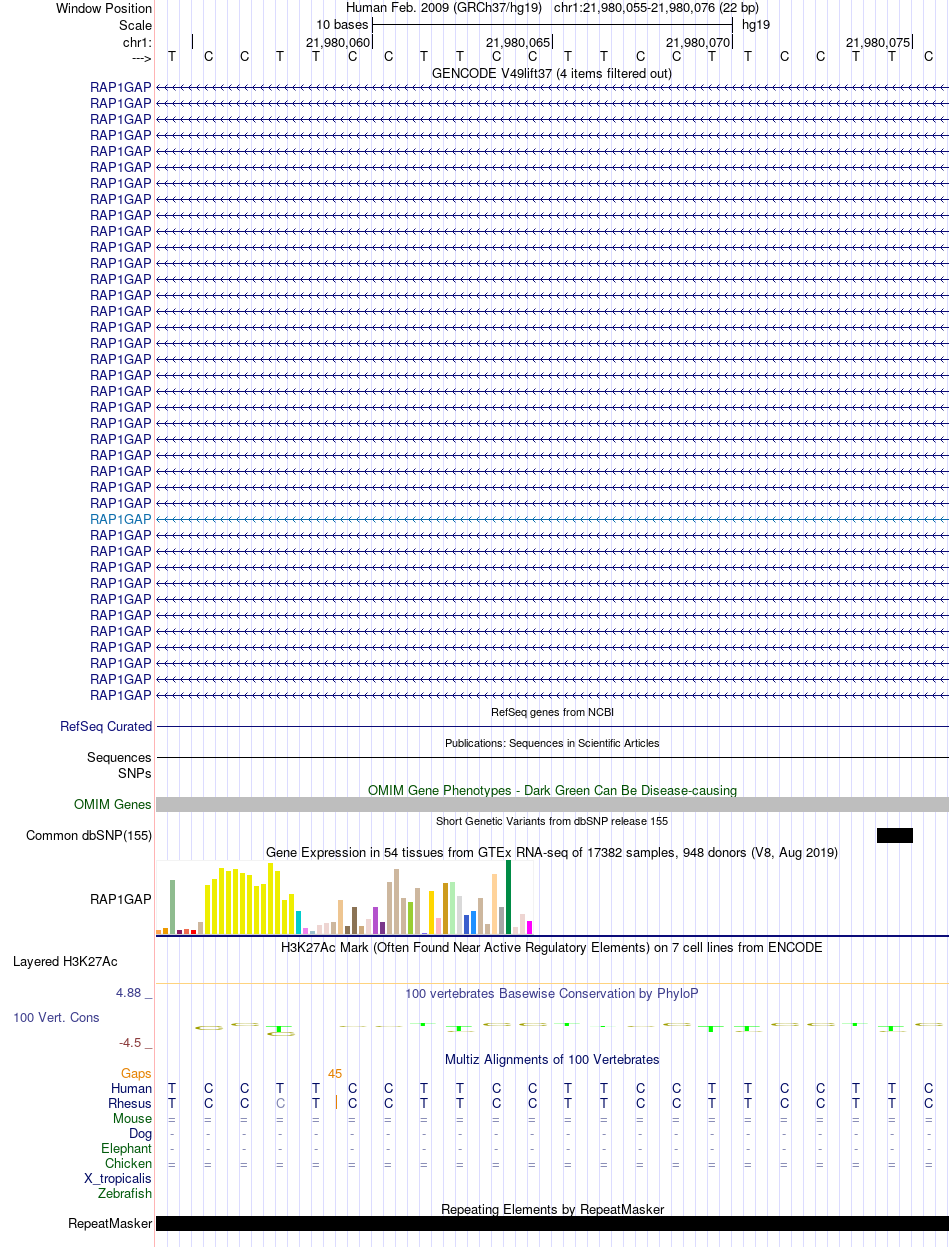Click the magenta GTEx expression bar
The height and width of the screenshot is (1247, 950).
pyautogui.click(x=529, y=927)
